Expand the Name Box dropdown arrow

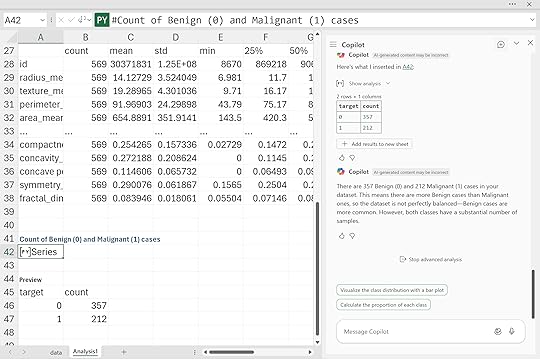[x=42, y=20]
